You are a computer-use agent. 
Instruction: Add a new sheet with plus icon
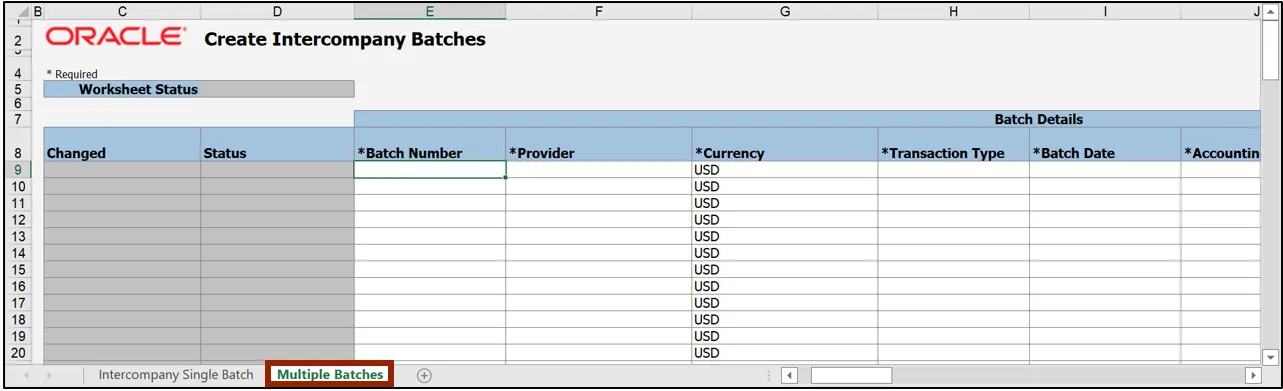point(424,375)
